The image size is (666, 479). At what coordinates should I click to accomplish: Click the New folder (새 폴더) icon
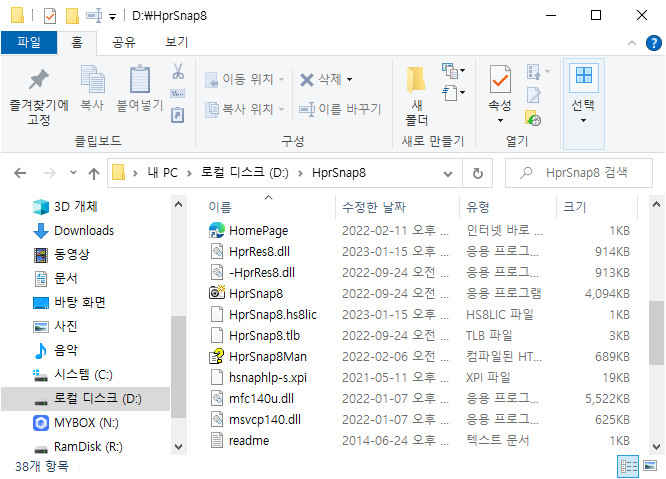pyautogui.click(x=416, y=80)
